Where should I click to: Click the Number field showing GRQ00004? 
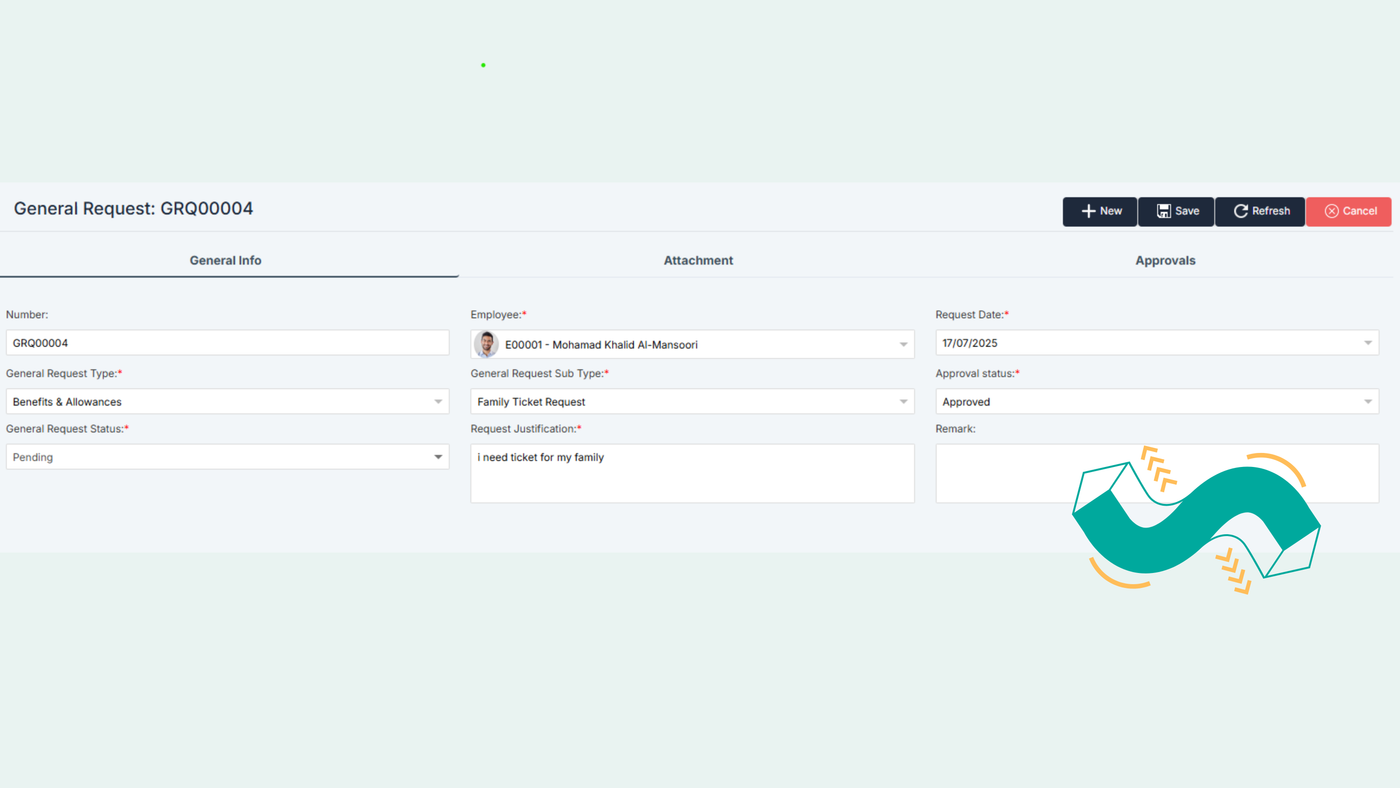[227, 343]
